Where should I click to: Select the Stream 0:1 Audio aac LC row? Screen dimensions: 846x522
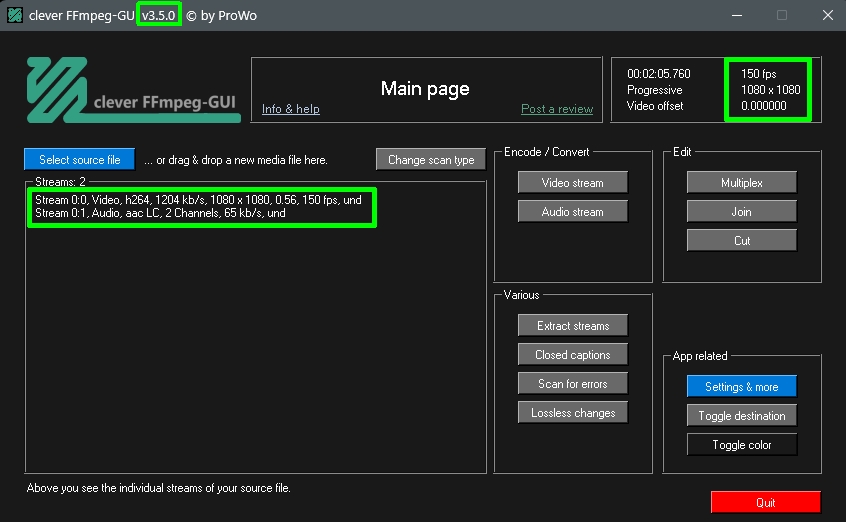tap(160, 213)
